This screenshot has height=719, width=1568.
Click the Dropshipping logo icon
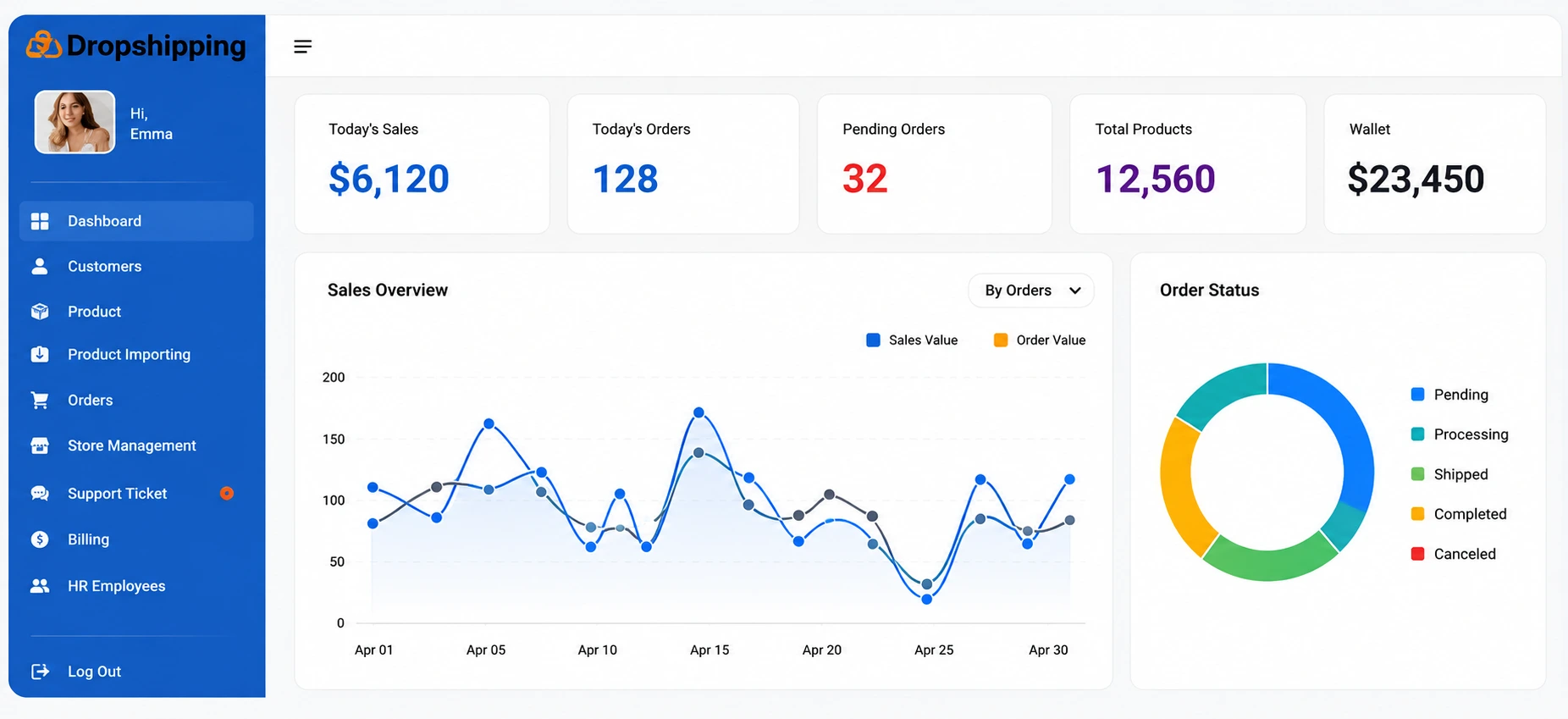click(44, 44)
